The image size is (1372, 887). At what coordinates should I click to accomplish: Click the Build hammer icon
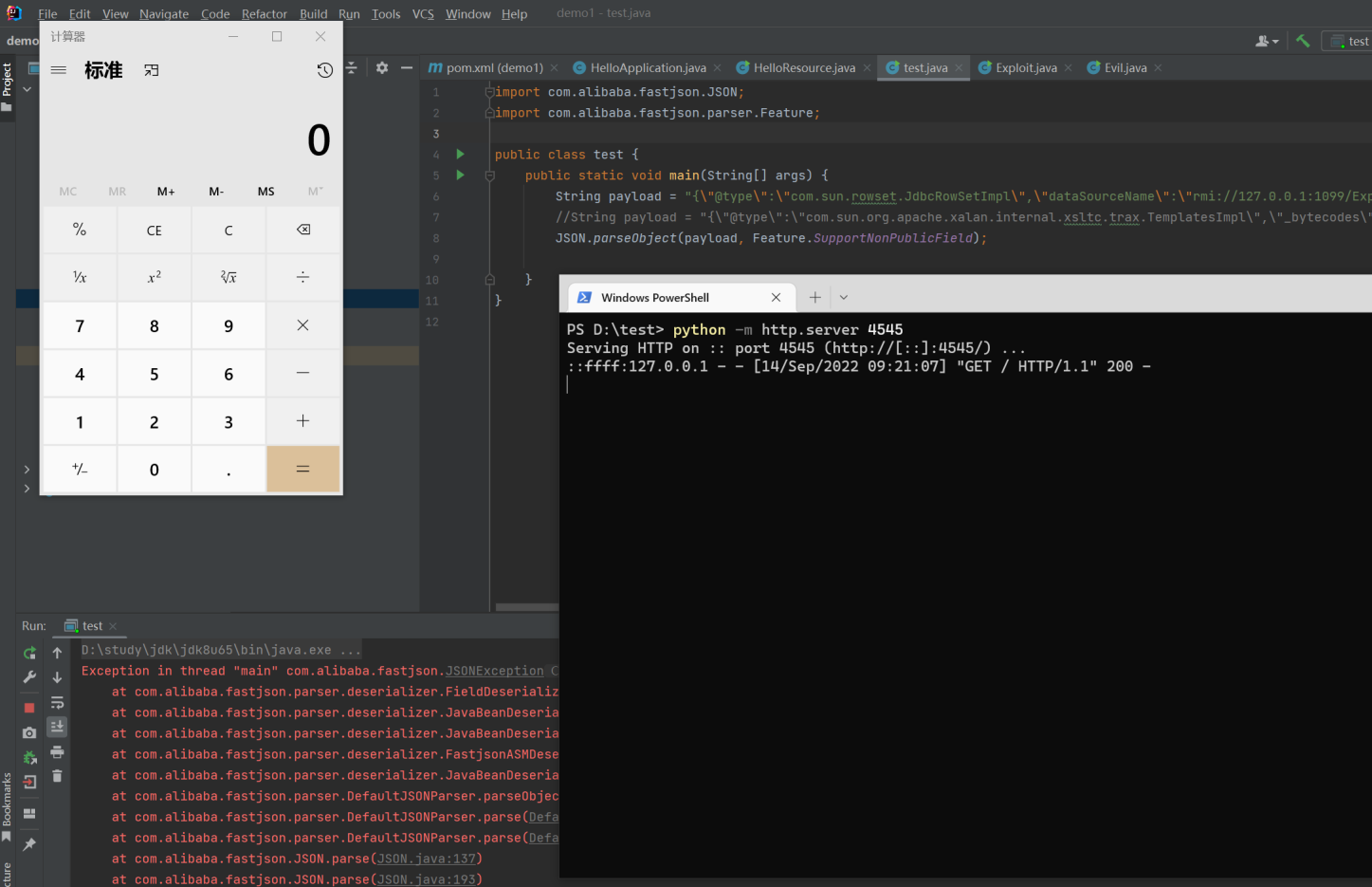1303,41
